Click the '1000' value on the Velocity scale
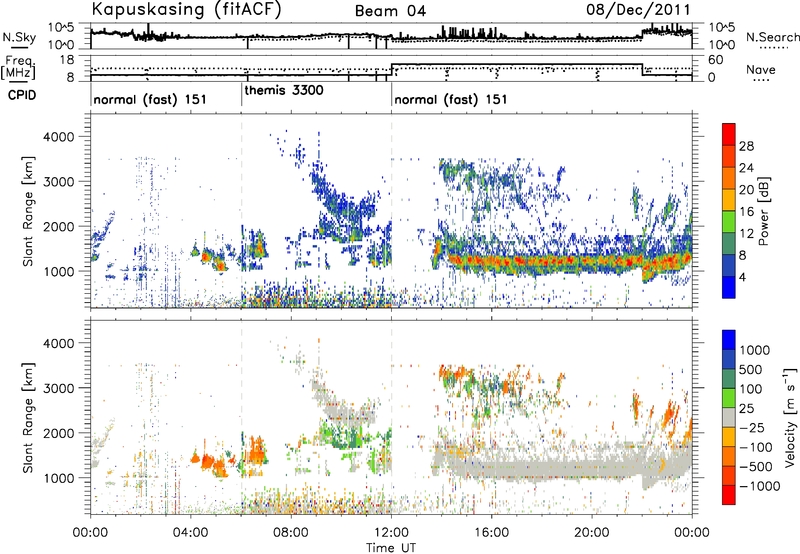Image resolution: width=800 pixels, height=554 pixels. coord(754,350)
